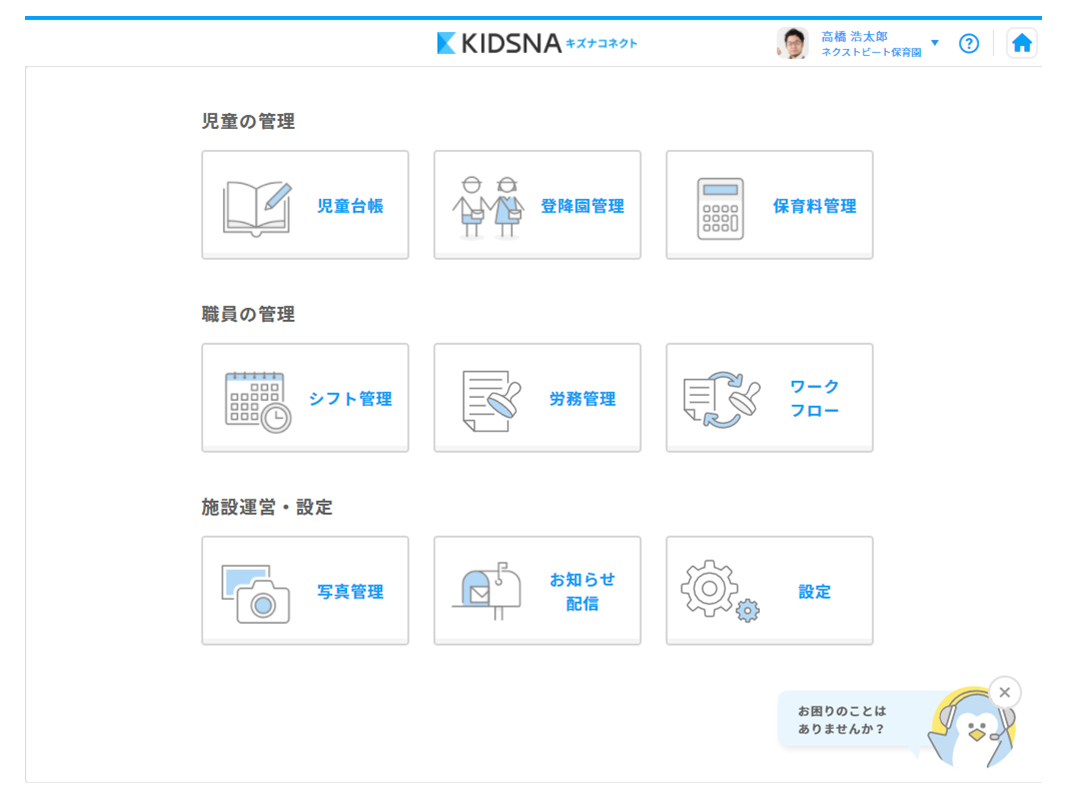Select the シフト管理 text link
The image size is (1067, 800).
coord(350,399)
